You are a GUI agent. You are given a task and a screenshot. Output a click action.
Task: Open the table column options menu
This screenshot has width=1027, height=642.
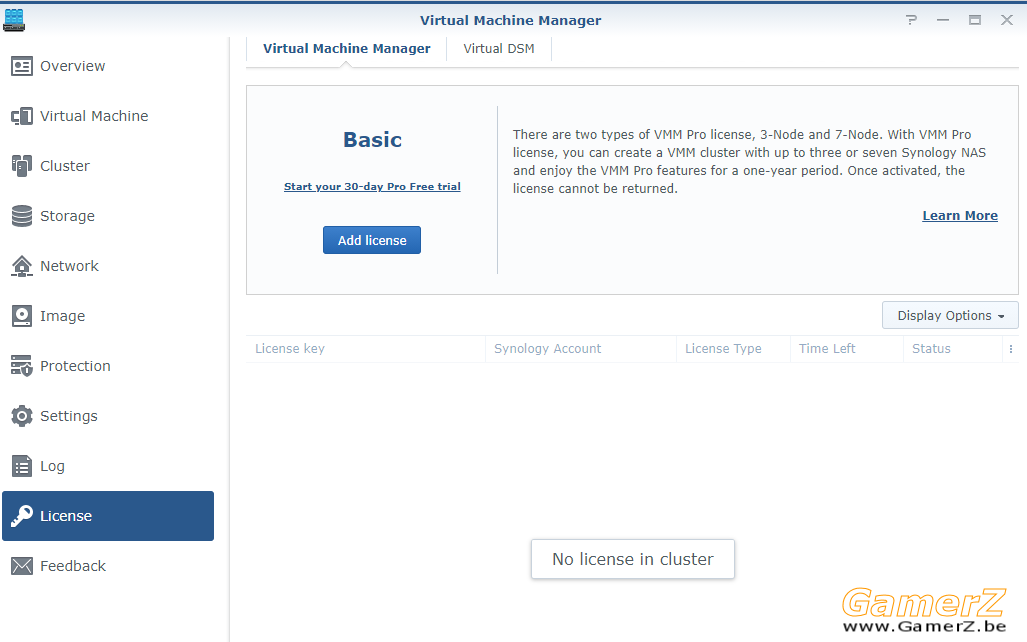[x=1011, y=349]
